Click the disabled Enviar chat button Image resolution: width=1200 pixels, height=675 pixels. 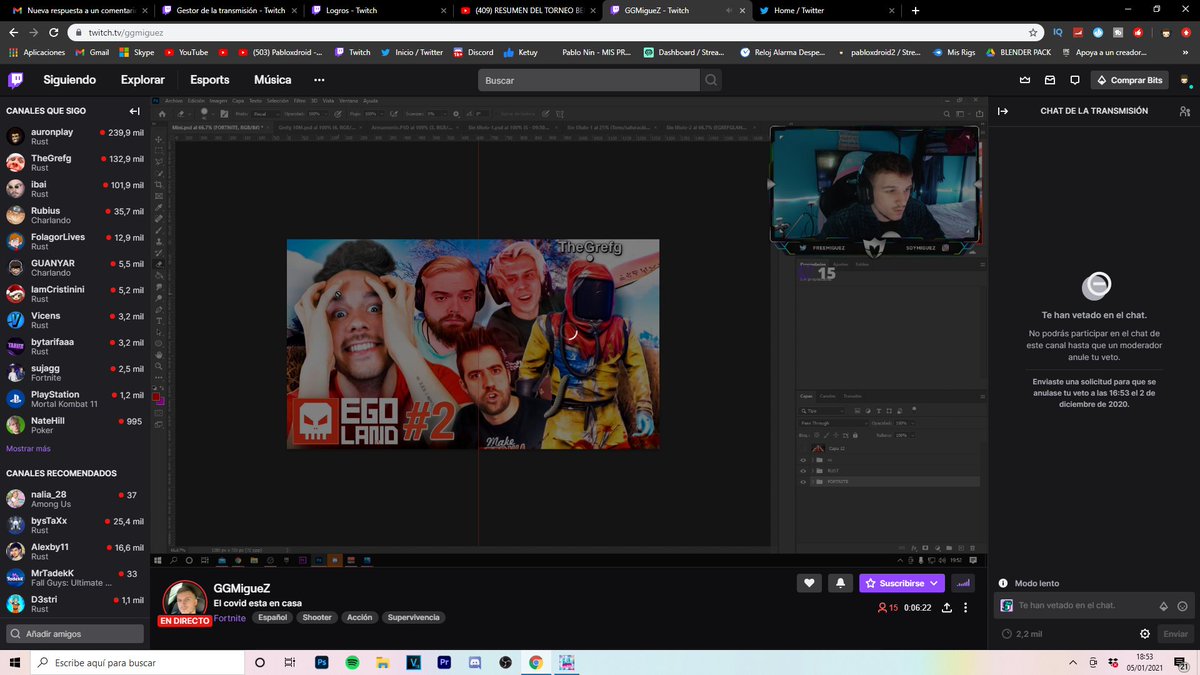1175,634
